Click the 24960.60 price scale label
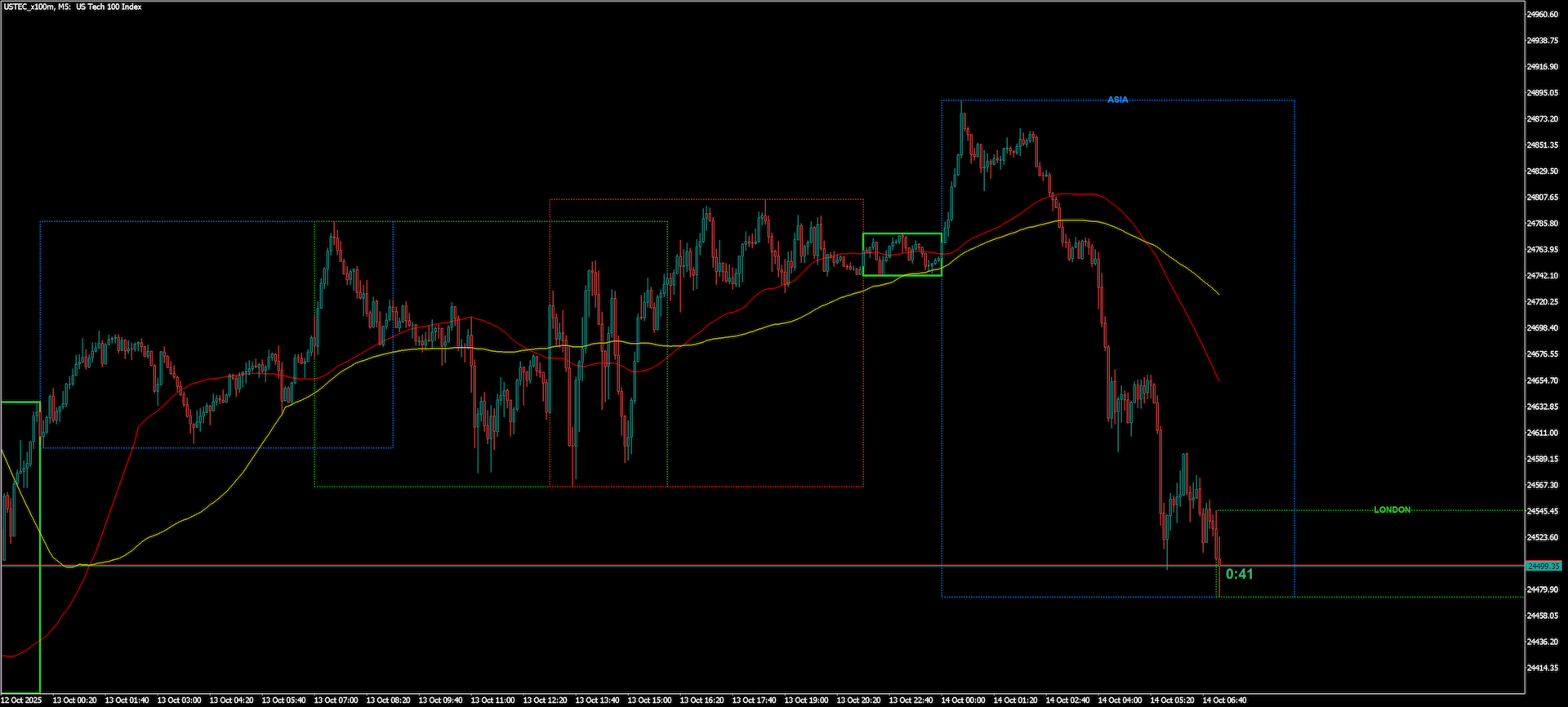This screenshot has width=1568, height=707. 1542,15
